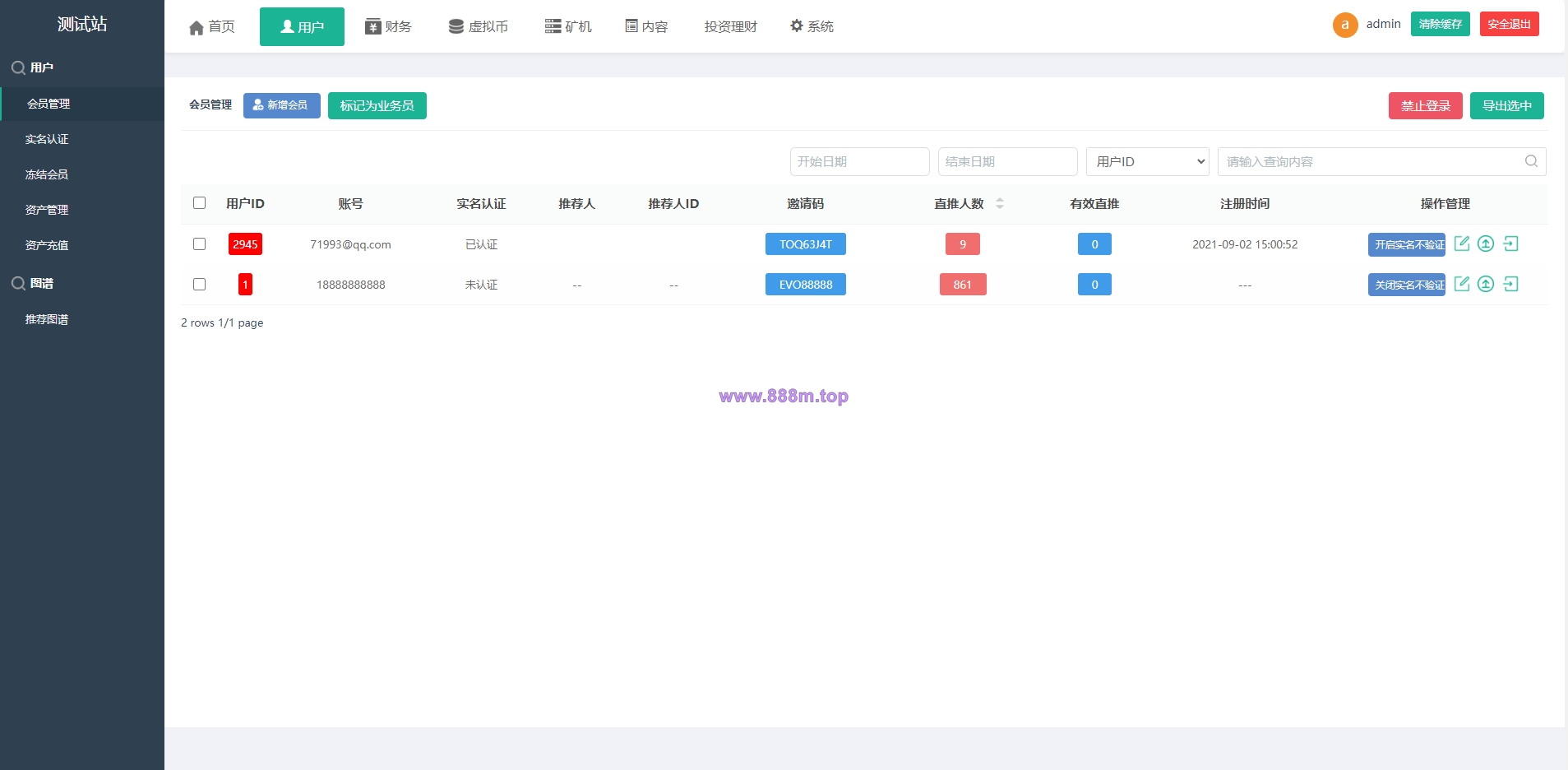Select all rows with header checkbox

tap(199, 202)
